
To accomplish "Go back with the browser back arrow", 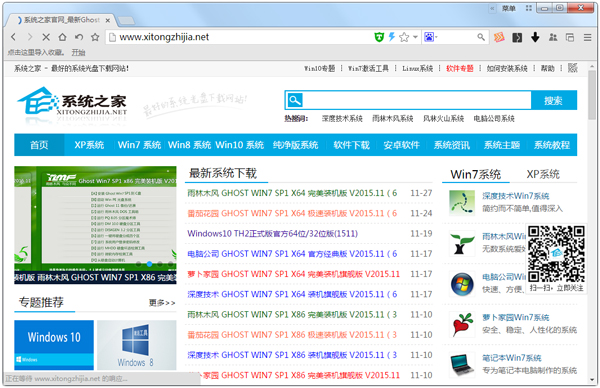I will pos(14,37).
